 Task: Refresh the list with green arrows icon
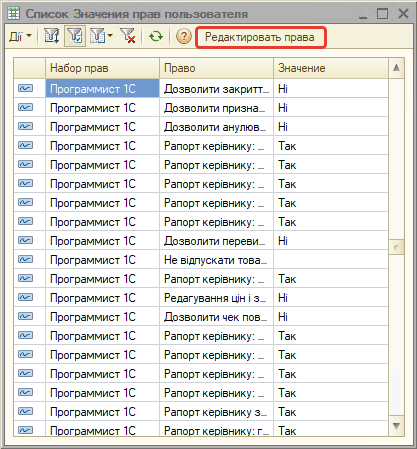point(156,36)
